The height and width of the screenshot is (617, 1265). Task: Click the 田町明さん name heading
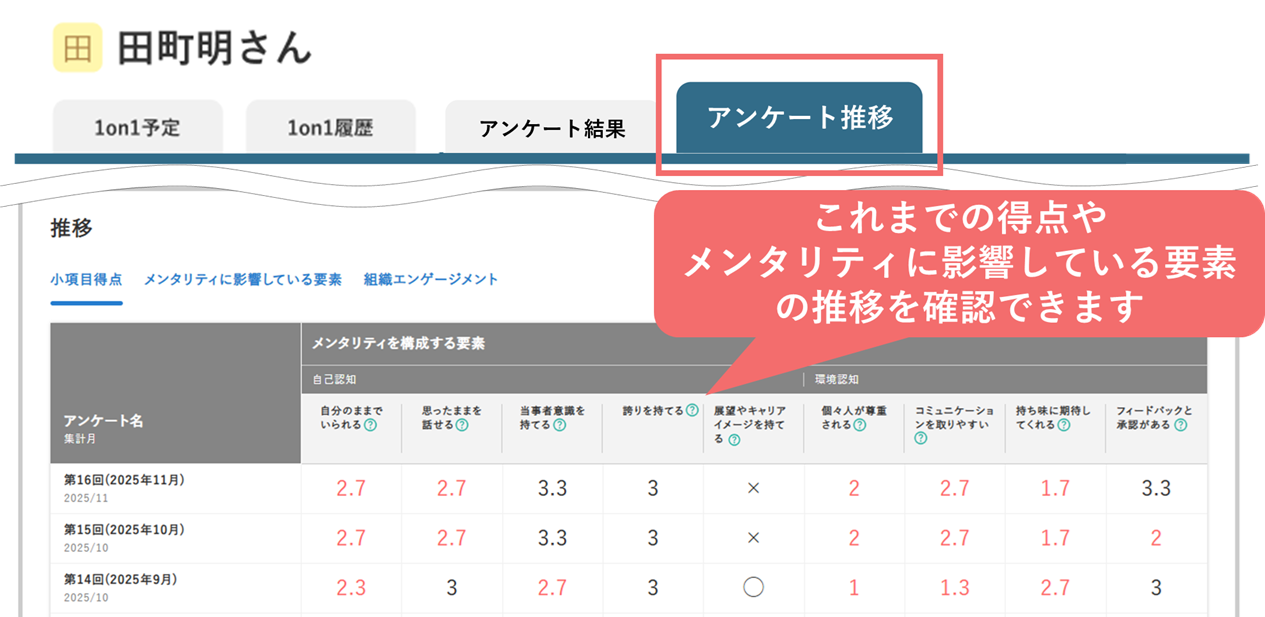(x=214, y=47)
